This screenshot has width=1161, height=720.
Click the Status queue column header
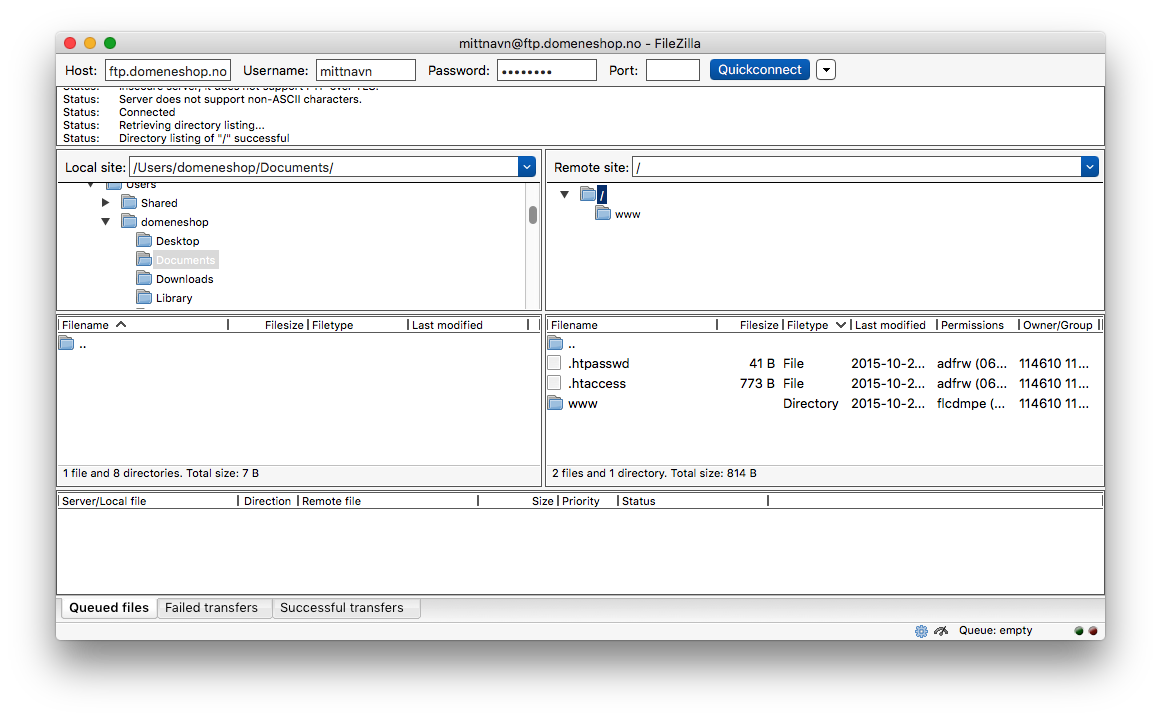693,501
